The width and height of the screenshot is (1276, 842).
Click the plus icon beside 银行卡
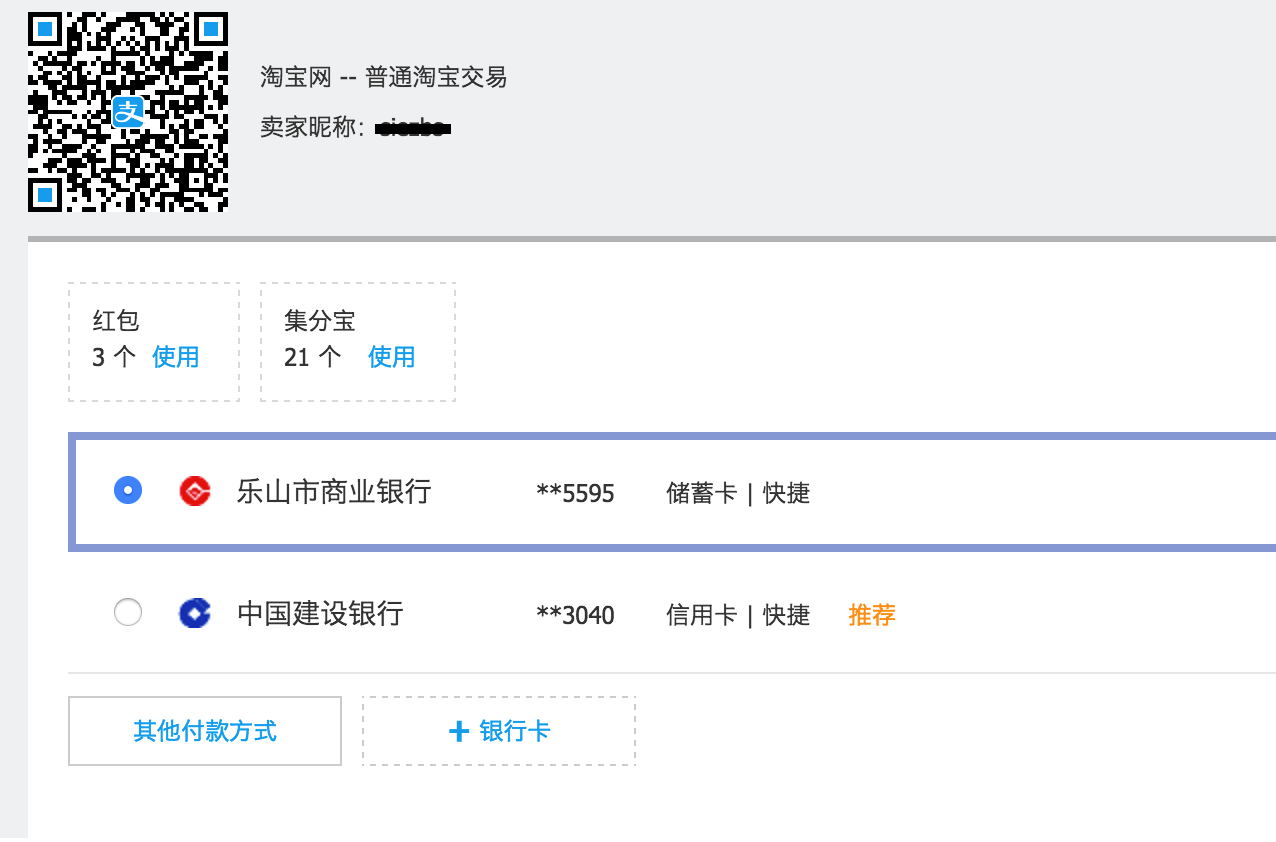[459, 732]
